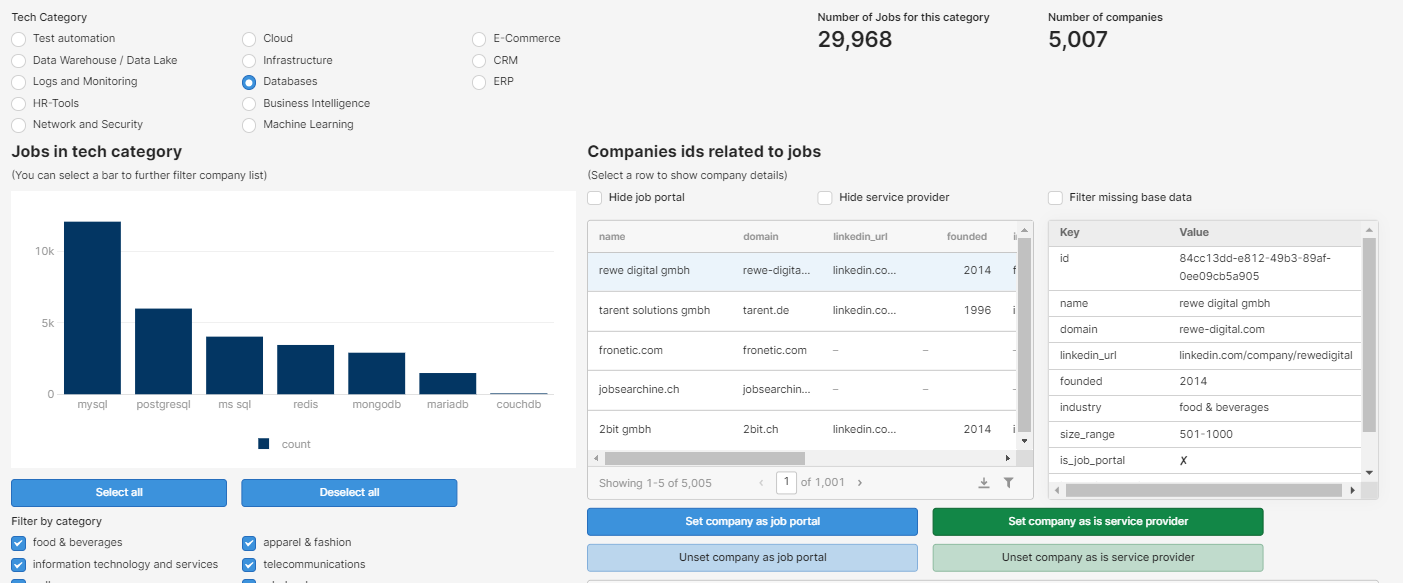Image resolution: width=1403 pixels, height=583 pixels.
Task: Select the Machine Learning tech category
Action: pyautogui.click(x=249, y=125)
